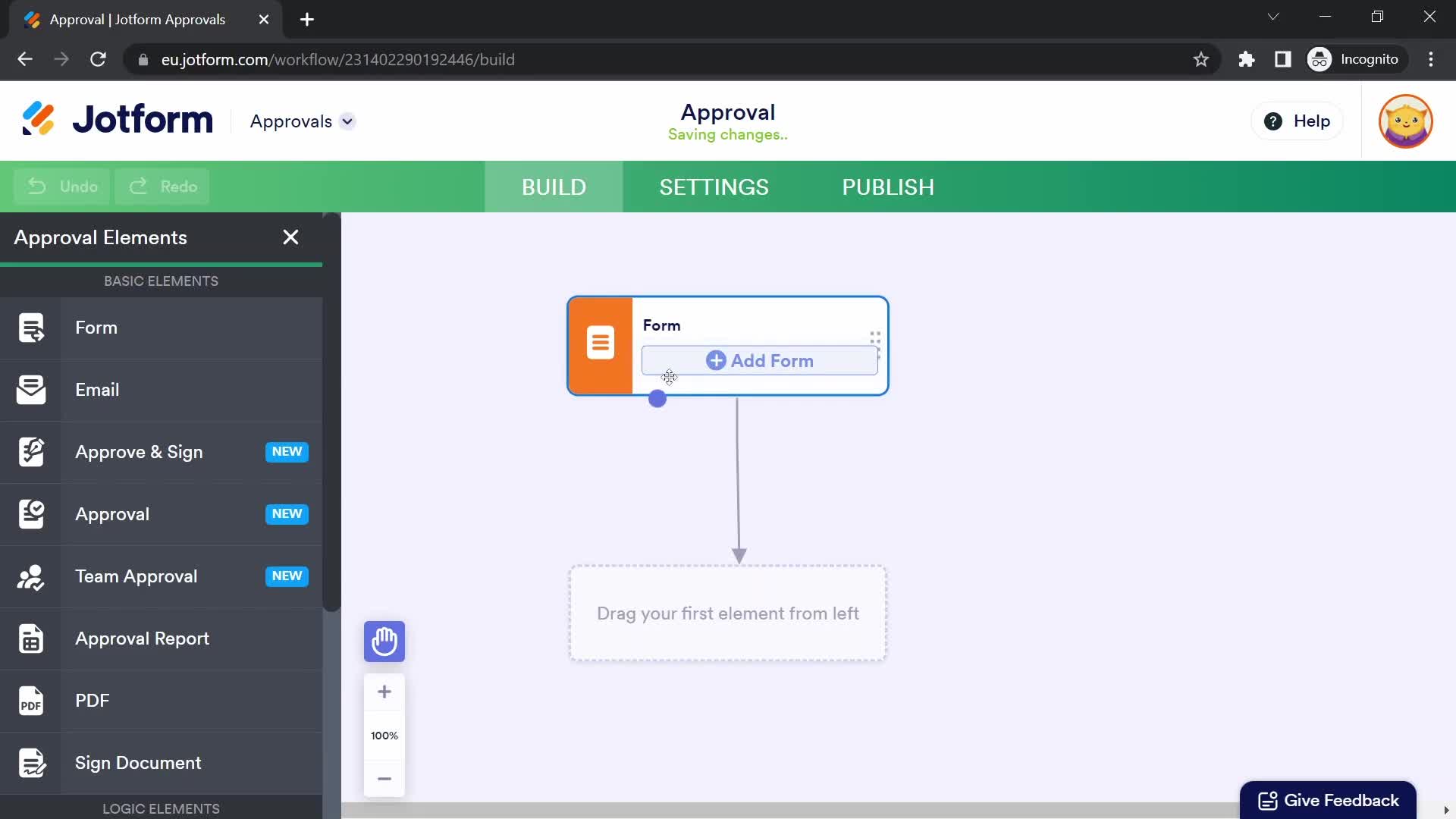Click the zoom out control
Image resolution: width=1456 pixels, height=819 pixels.
point(384,778)
